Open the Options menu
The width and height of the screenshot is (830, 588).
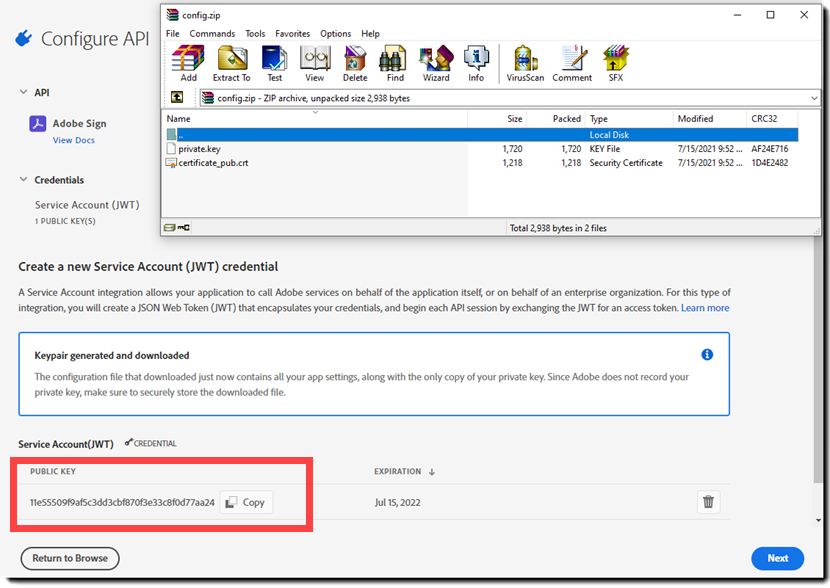point(336,33)
